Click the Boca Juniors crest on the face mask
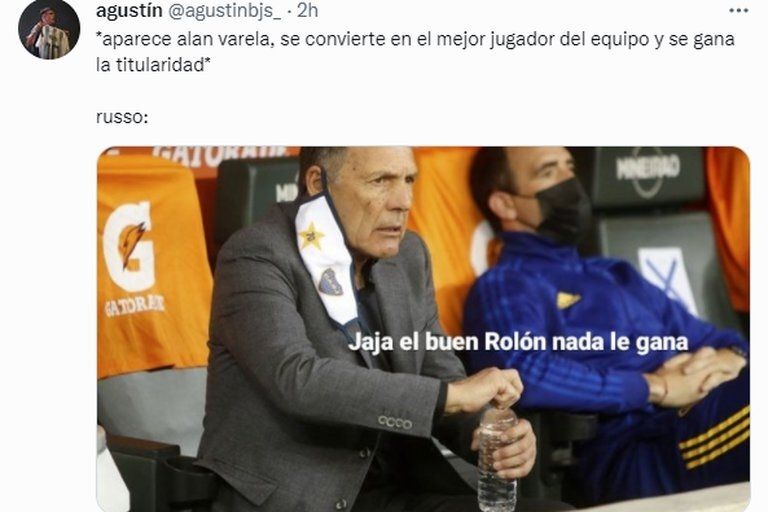Screen dimensions: 768x512 [x=331, y=282]
